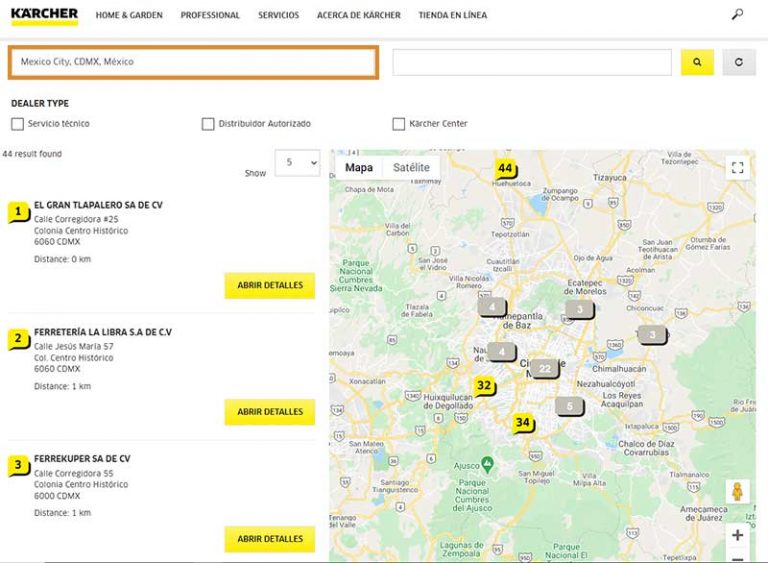Open Acerca de Kärcher menu
The height and width of the screenshot is (563, 768).
[x=359, y=15]
